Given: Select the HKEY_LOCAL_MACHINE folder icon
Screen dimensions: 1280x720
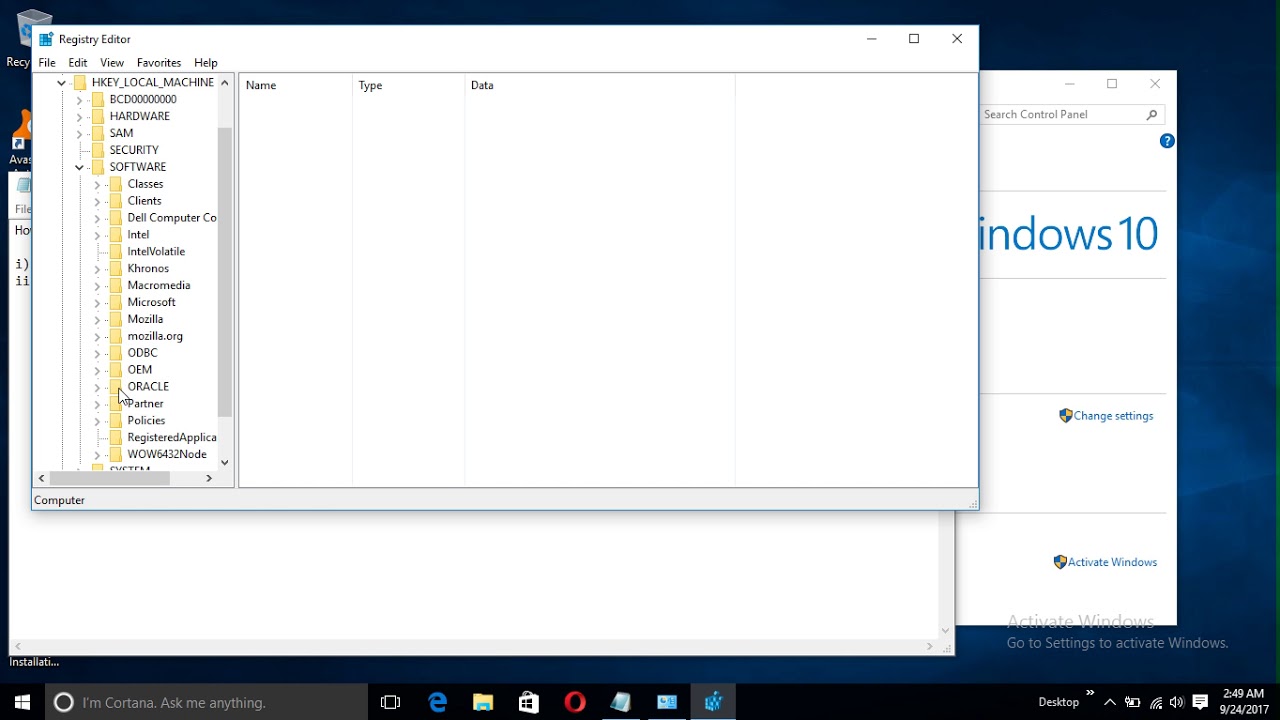Looking at the screenshot, I should click(80, 82).
